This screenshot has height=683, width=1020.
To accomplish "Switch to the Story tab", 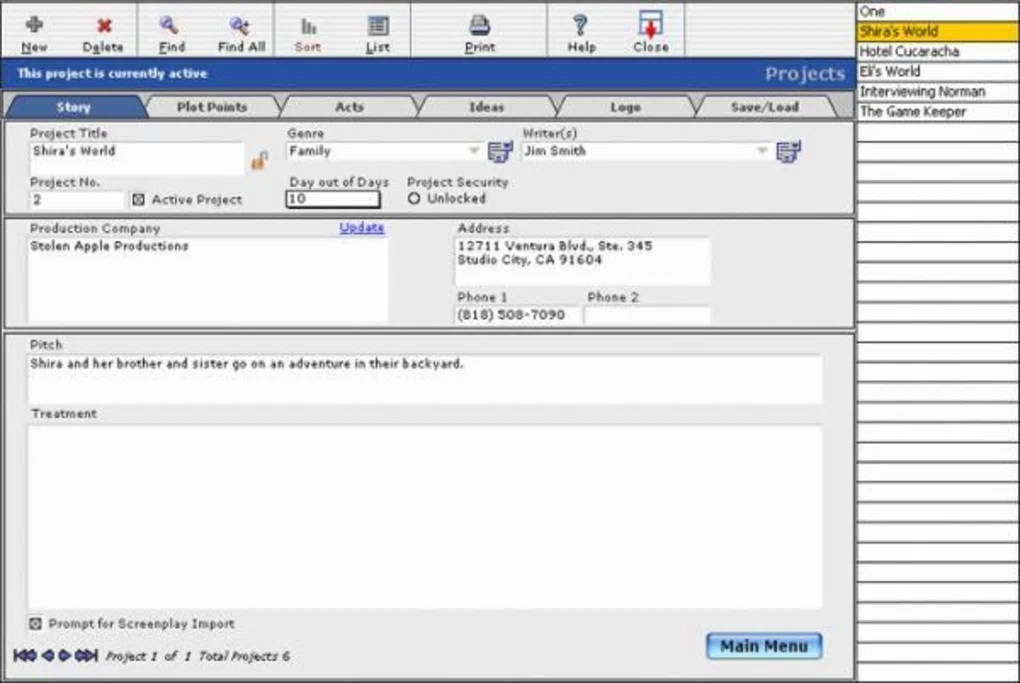I will pos(73,107).
